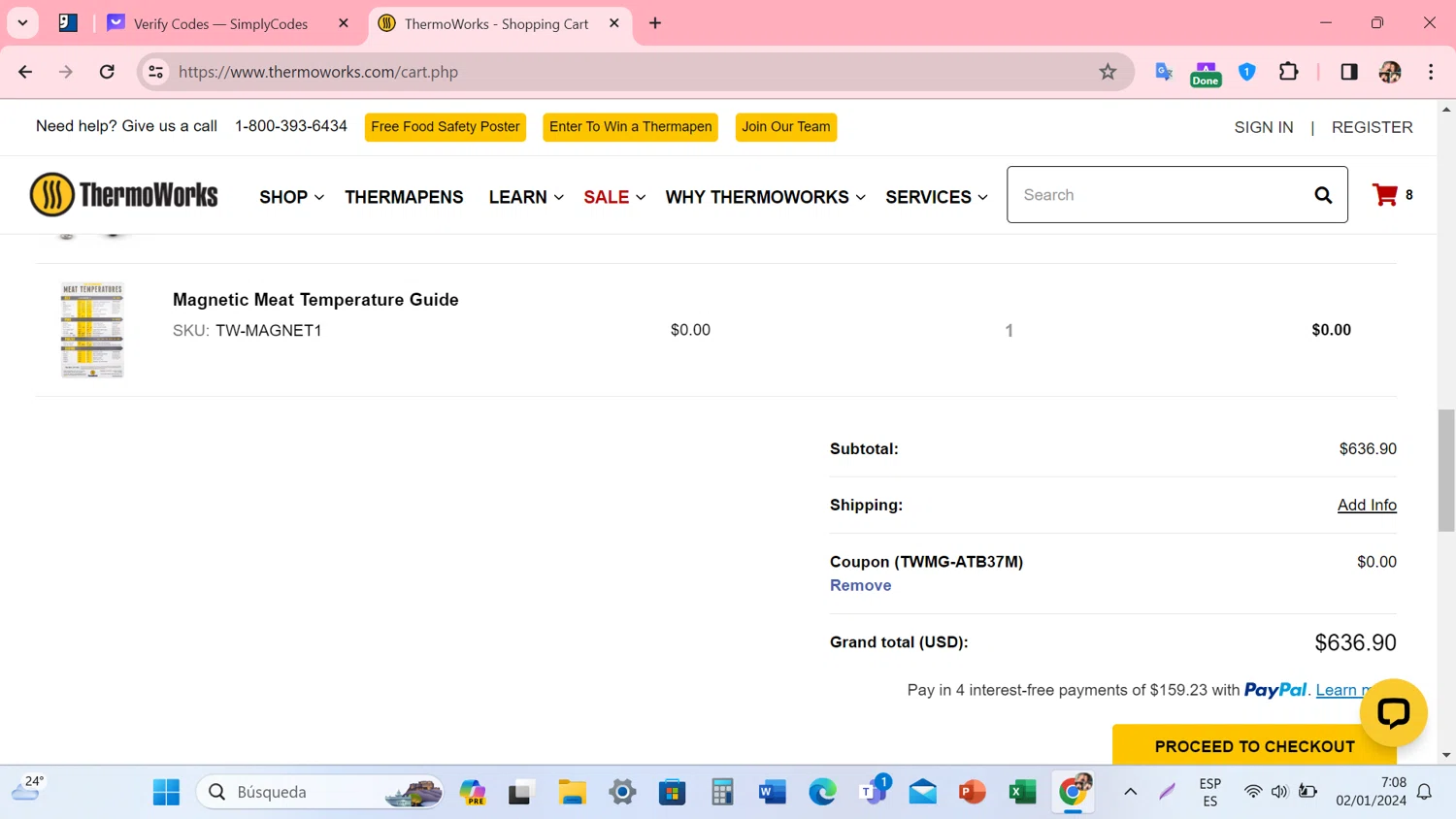Go back to previous page
Image resolution: width=1456 pixels, height=819 pixels.
click(x=25, y=72)
